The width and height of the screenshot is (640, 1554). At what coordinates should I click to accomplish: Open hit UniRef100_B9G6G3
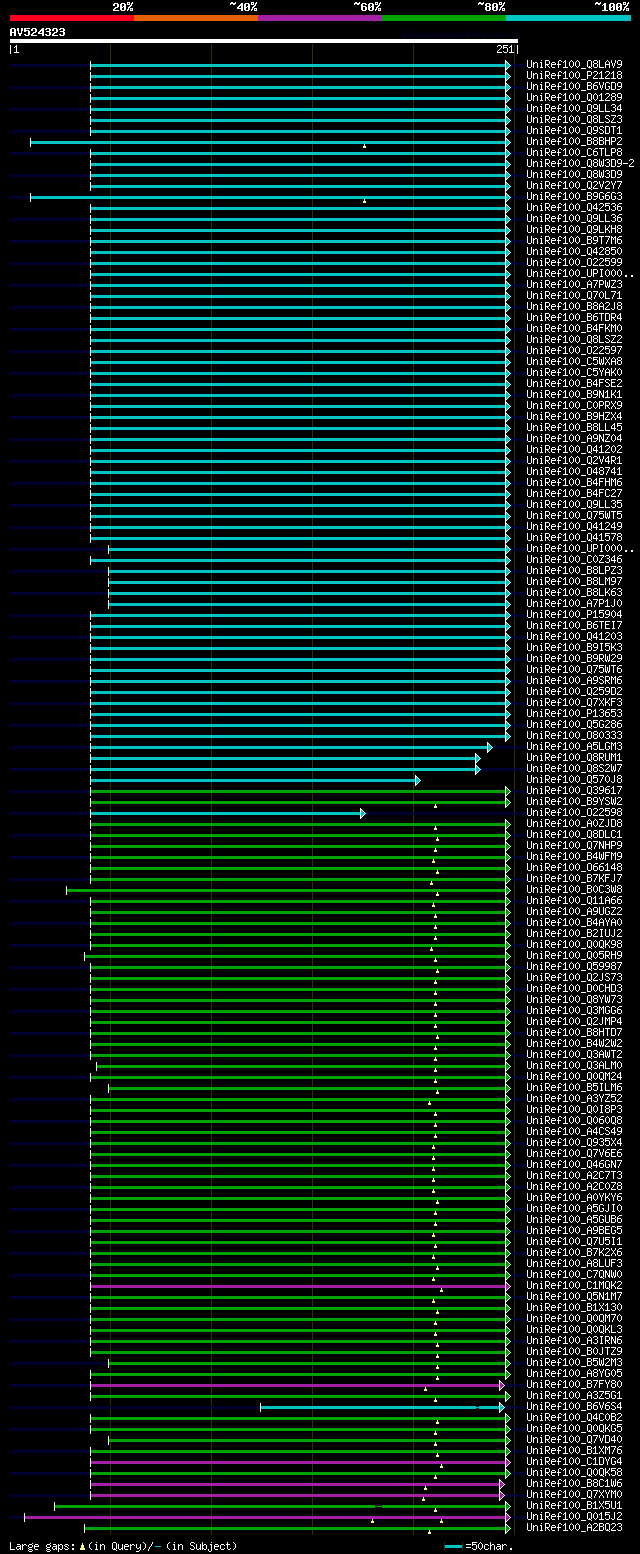[574, 196]
